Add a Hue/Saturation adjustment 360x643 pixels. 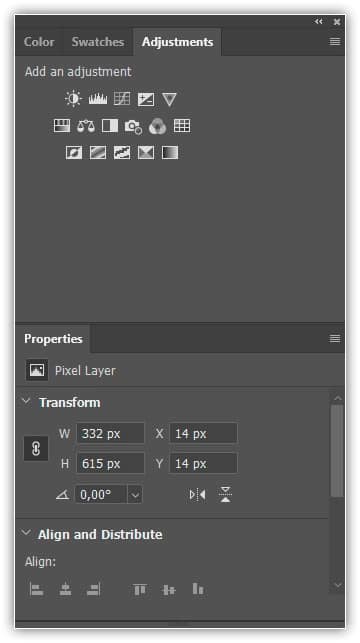pos(62,126)
